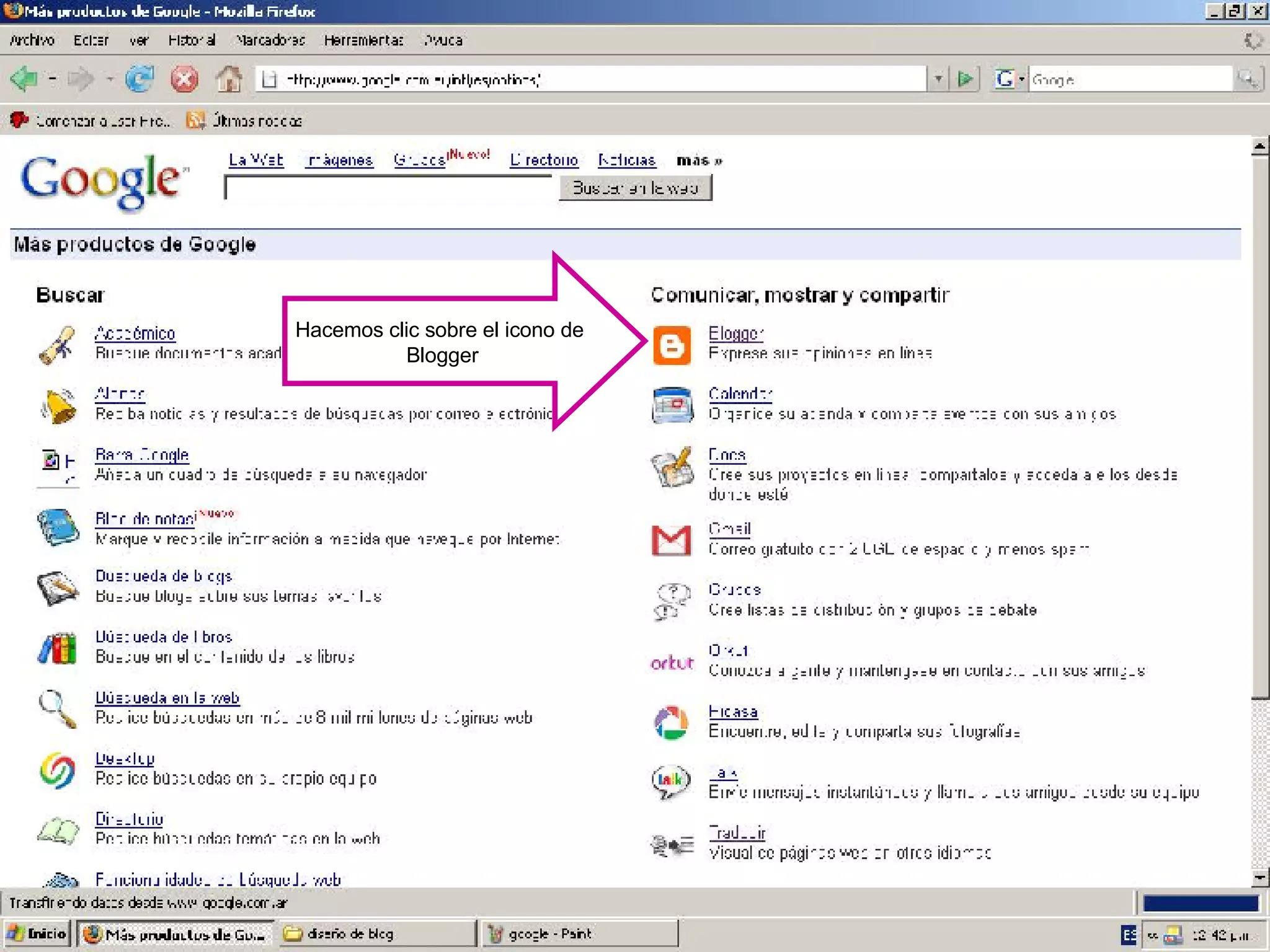The image size is (1270, 952).
Task: Open the Académico link
Action: (135, 333)
